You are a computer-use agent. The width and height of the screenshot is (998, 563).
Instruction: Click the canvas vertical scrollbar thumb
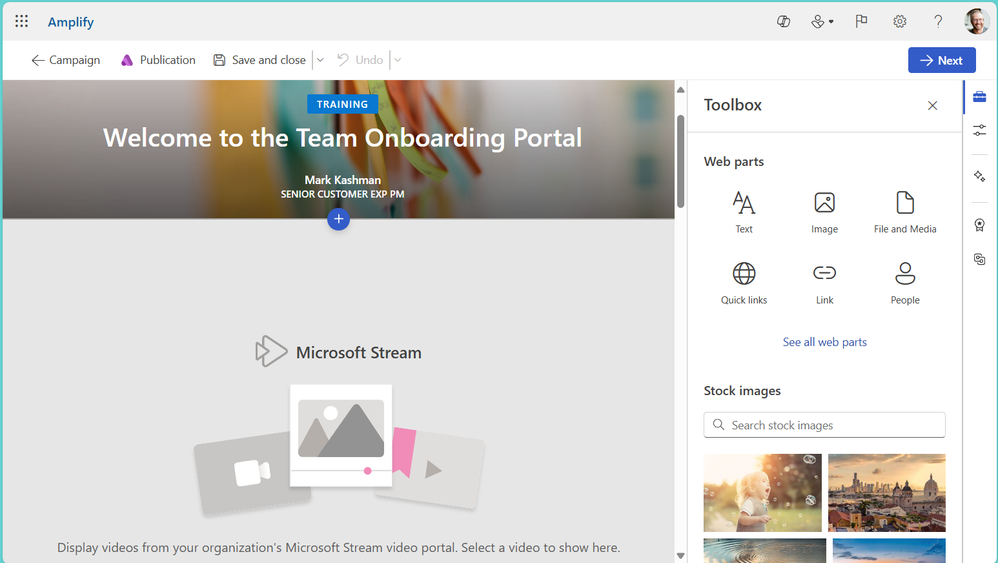(x=680, y=161)
